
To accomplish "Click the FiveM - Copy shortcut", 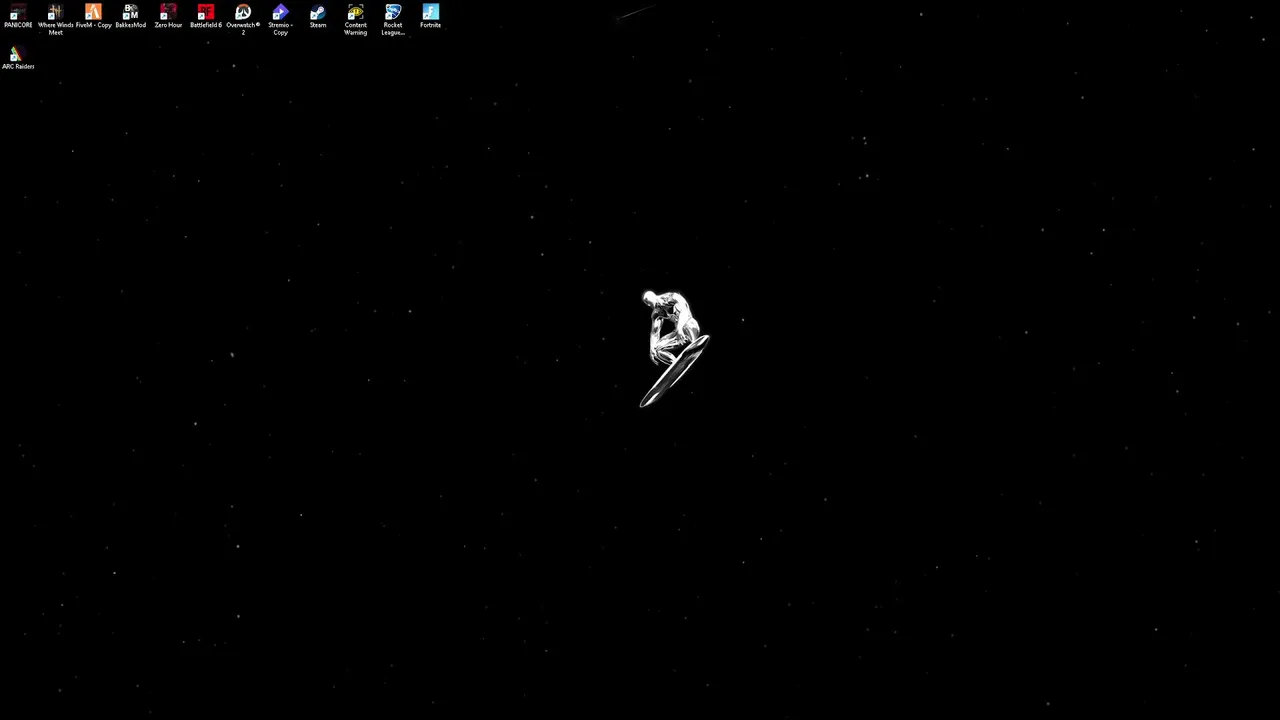I will click(93, 16).
